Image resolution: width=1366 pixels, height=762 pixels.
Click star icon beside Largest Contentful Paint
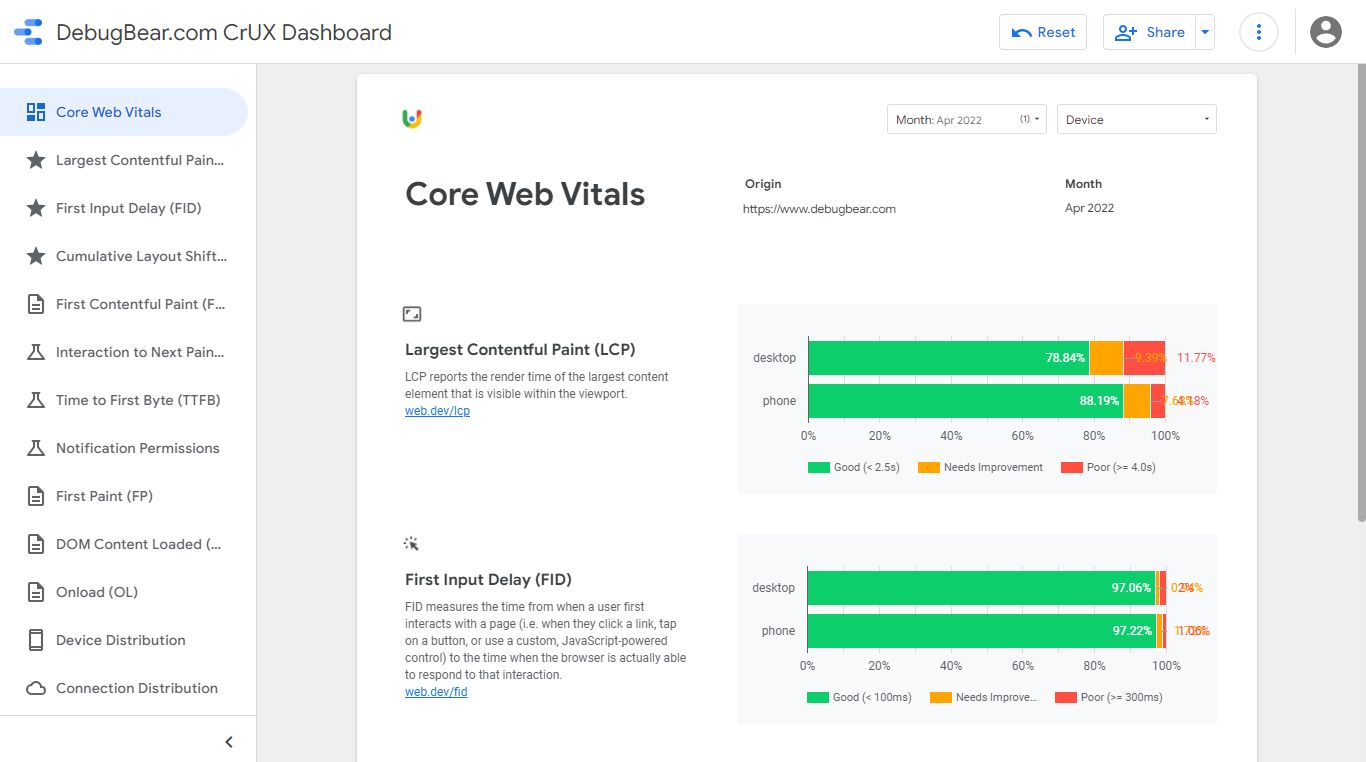(36, 160)
